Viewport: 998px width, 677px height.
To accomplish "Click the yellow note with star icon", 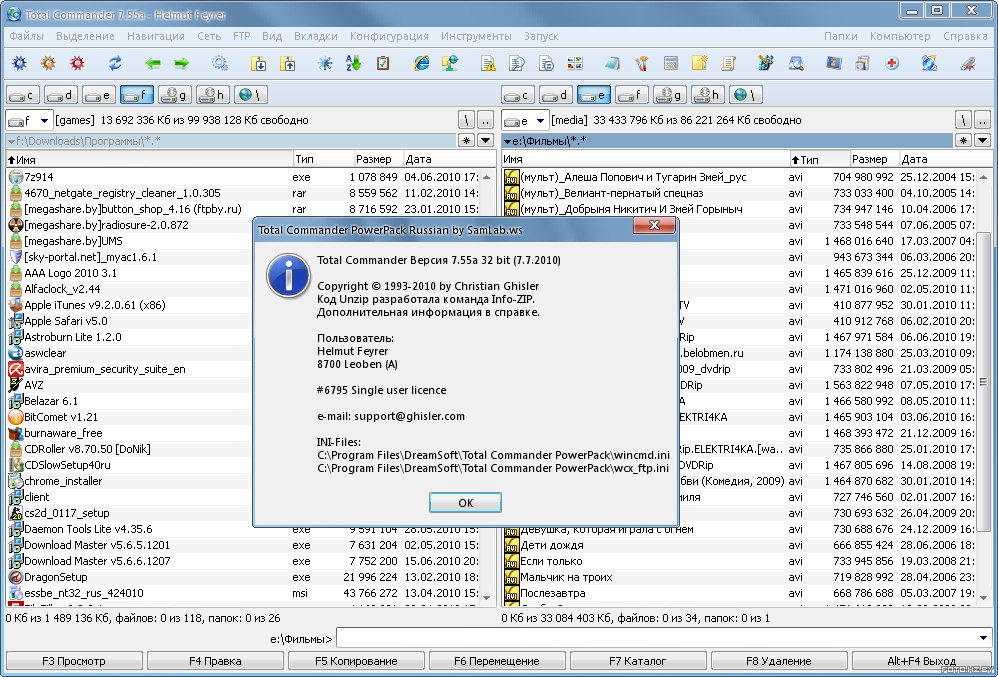I will click(699, 63).
